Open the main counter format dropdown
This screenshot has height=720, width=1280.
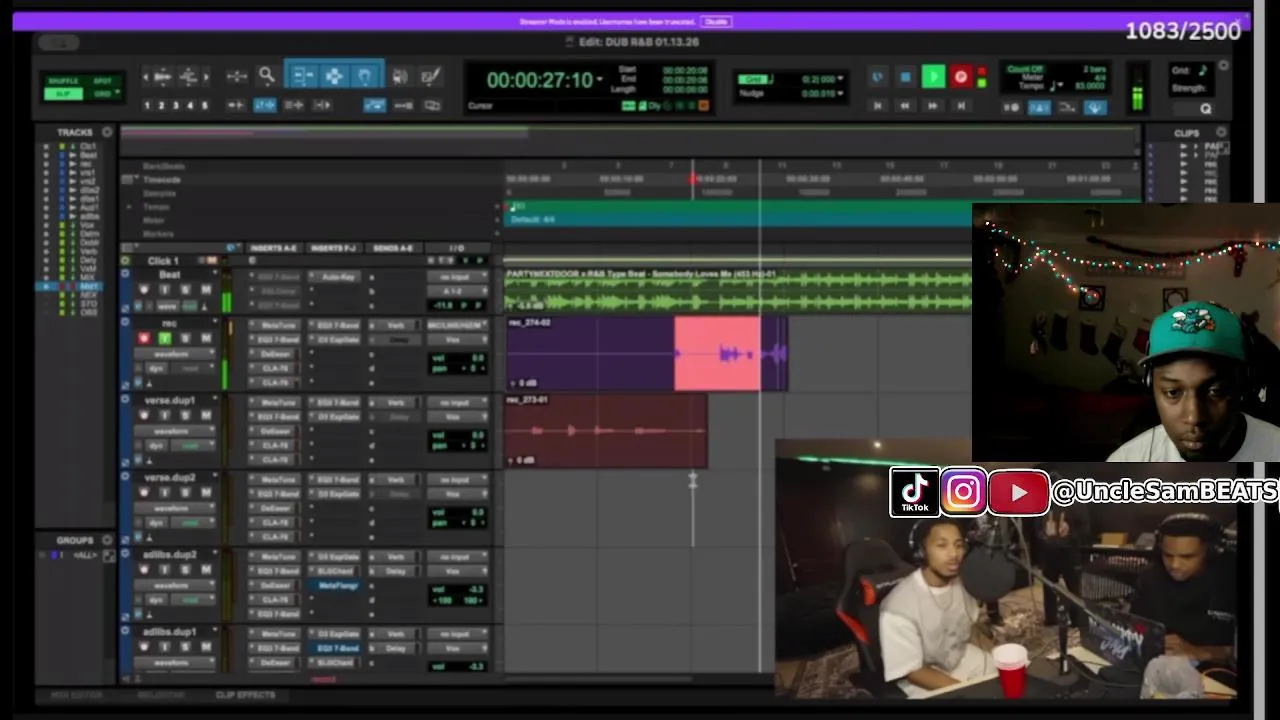tap(600, 80)
